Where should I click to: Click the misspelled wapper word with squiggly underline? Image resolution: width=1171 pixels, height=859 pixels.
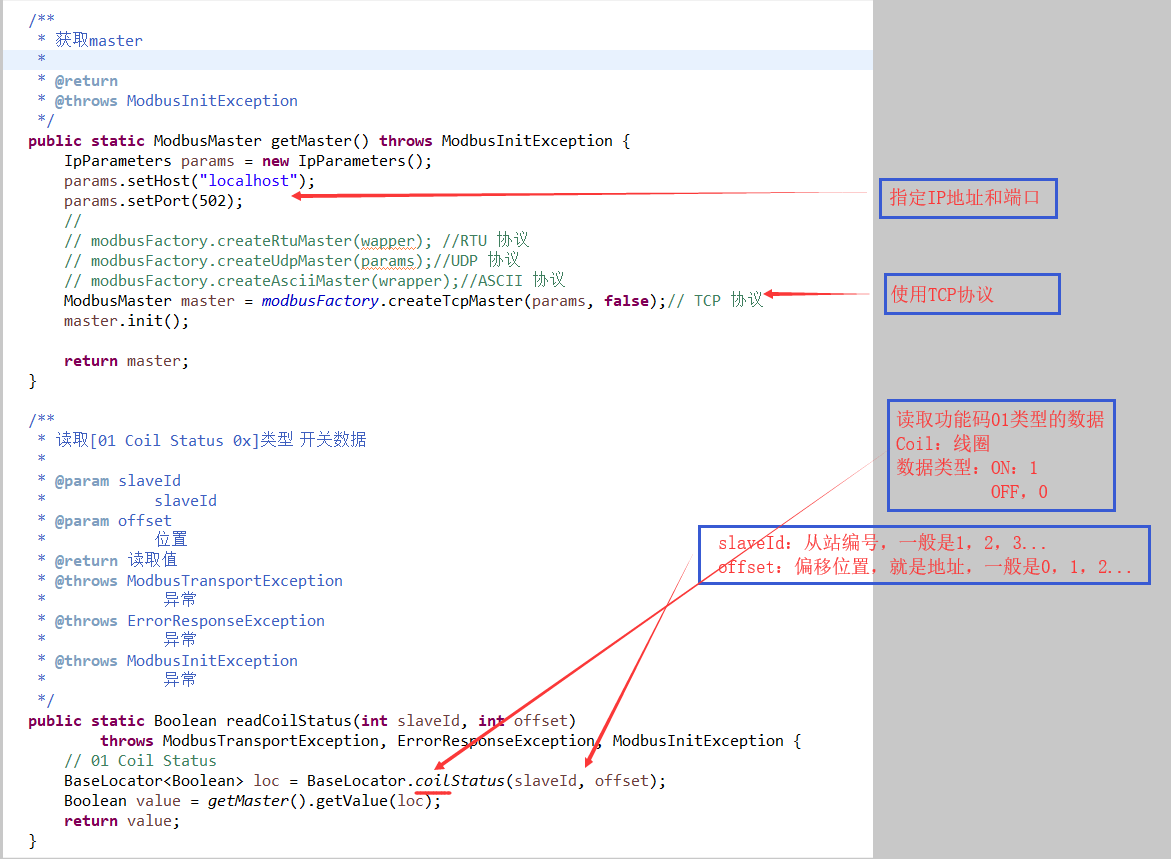[390, 240]
